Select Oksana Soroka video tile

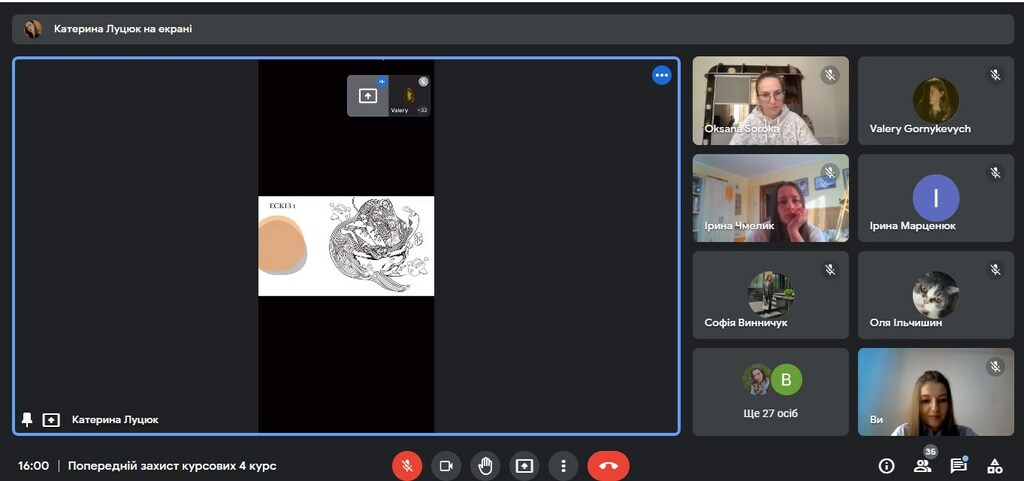[771, 101]
